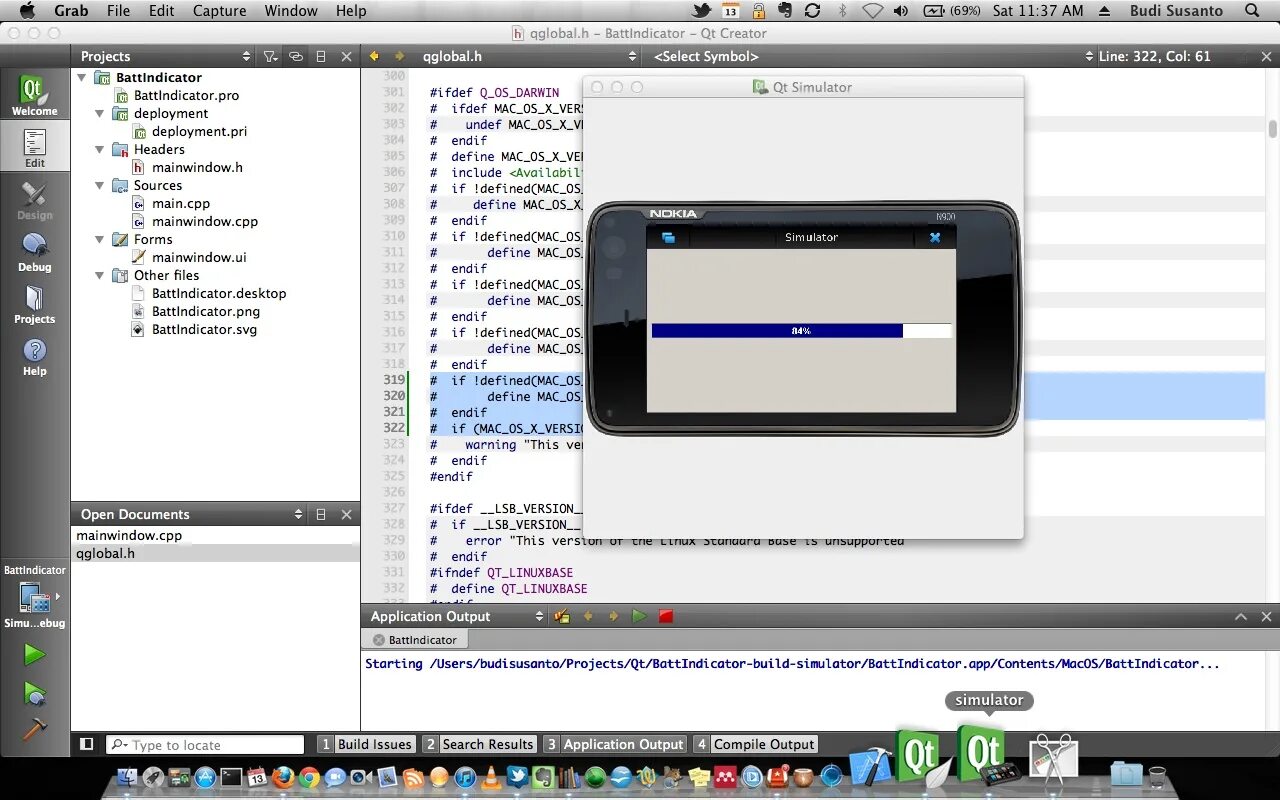Screen dimensions: 1280x800
Task: Build project with the hammer icon
Action: [x=34, y=729]
